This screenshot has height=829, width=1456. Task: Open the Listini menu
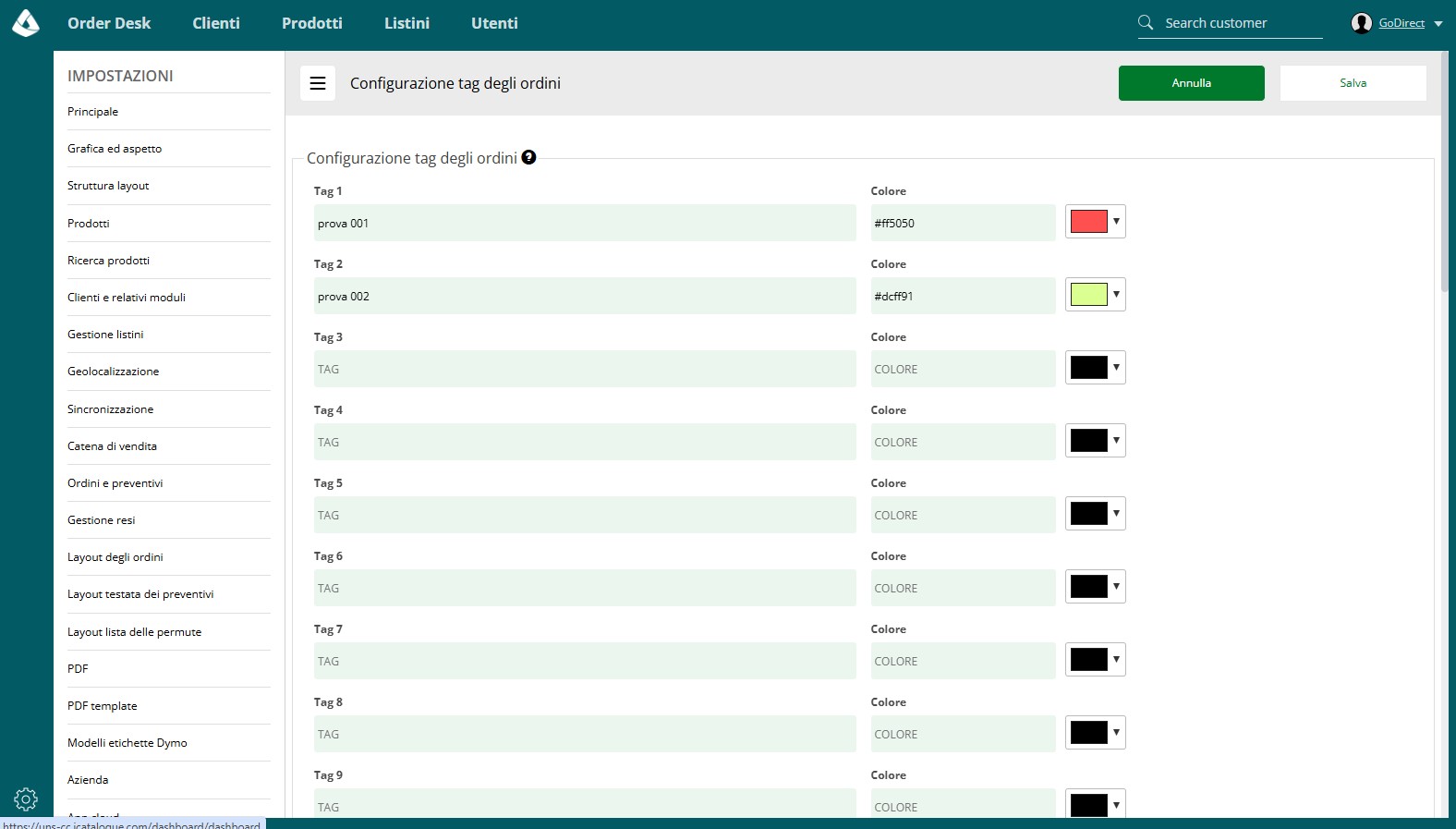pyautogui.click(x=407, y=23)
